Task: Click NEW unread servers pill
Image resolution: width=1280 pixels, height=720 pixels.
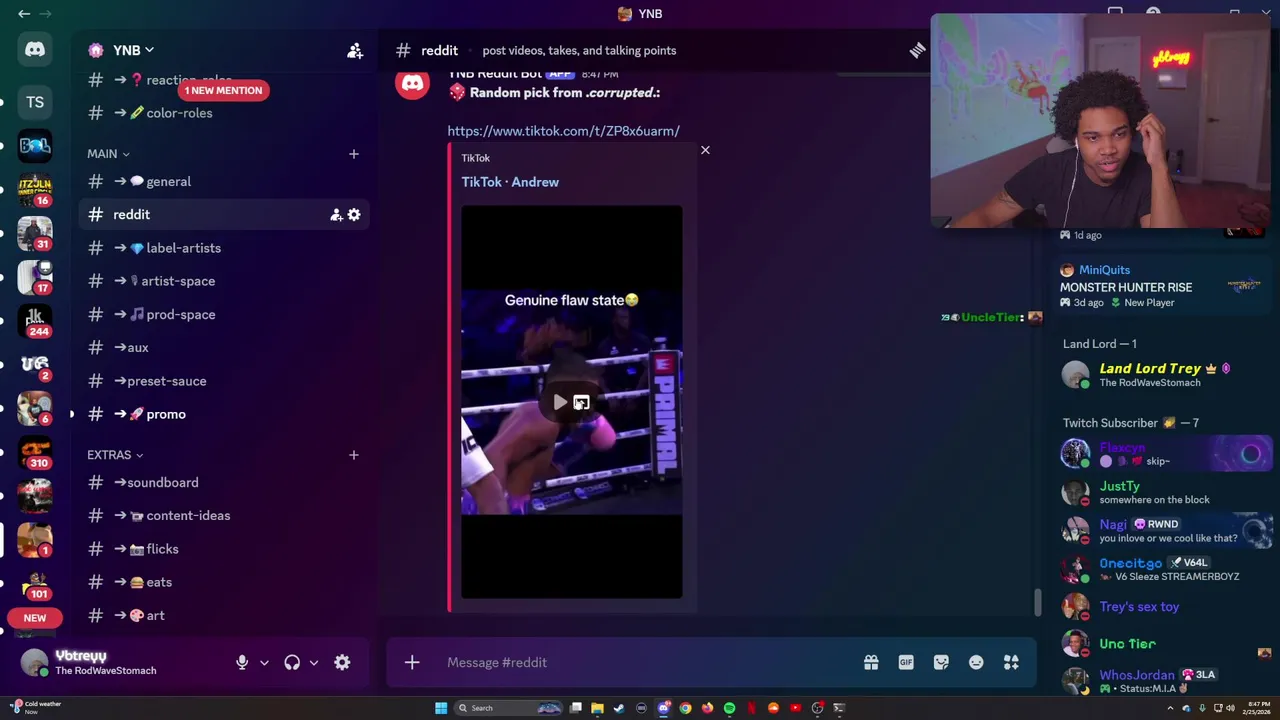Action: (35, 618)
